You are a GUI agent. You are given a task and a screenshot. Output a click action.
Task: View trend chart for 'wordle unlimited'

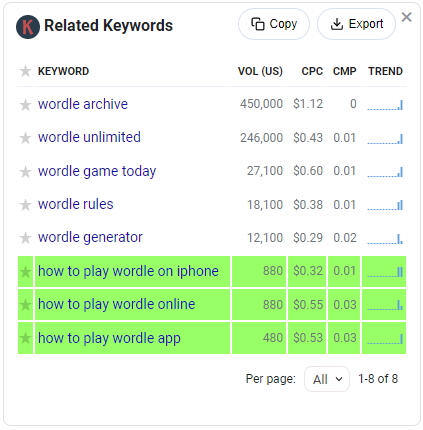[x=385, y=138]
